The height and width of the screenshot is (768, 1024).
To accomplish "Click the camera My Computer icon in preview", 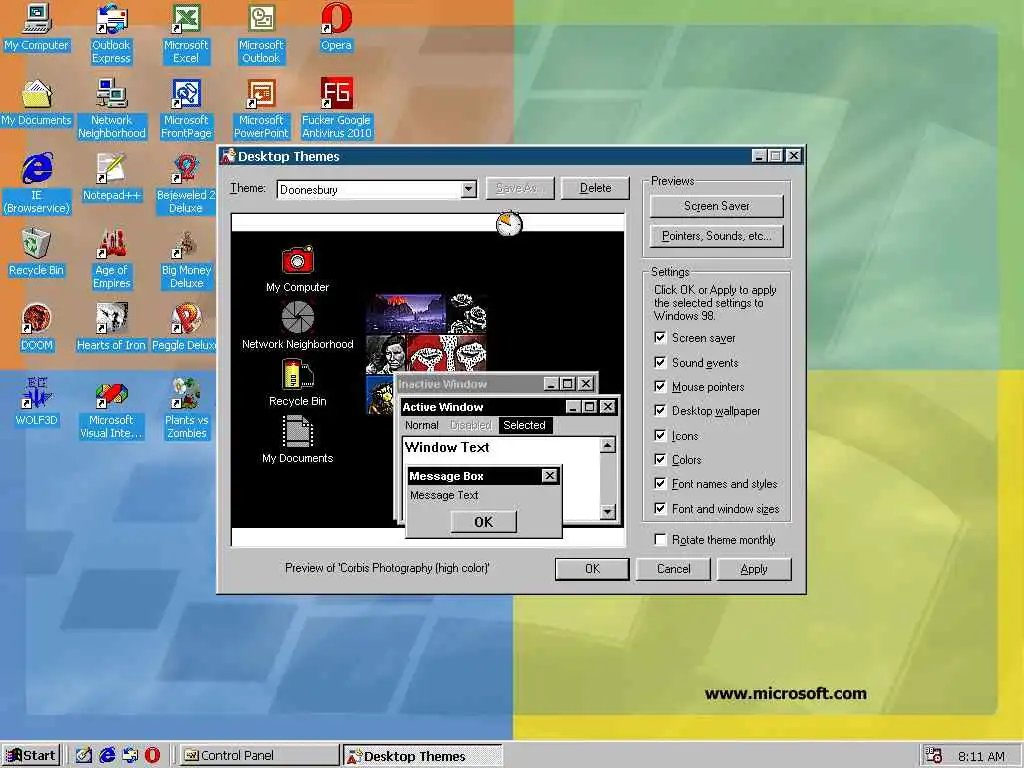I will pyautogui.click(x=298, y=260).
